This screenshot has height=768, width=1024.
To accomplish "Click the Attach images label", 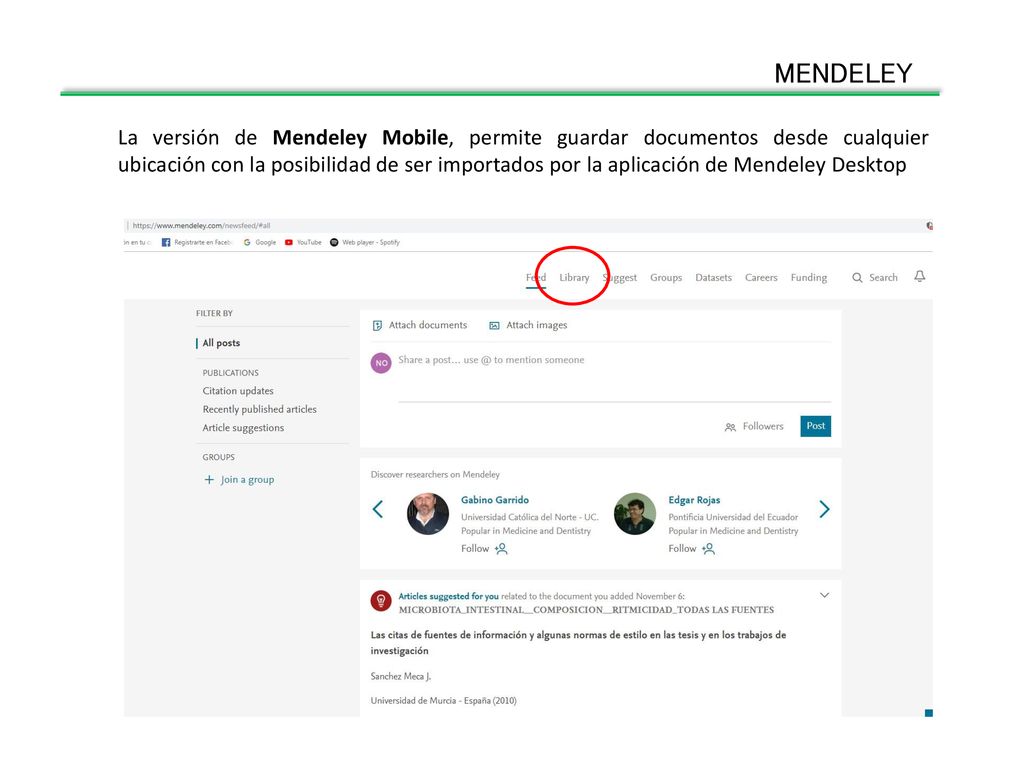I will coord(537,325).
